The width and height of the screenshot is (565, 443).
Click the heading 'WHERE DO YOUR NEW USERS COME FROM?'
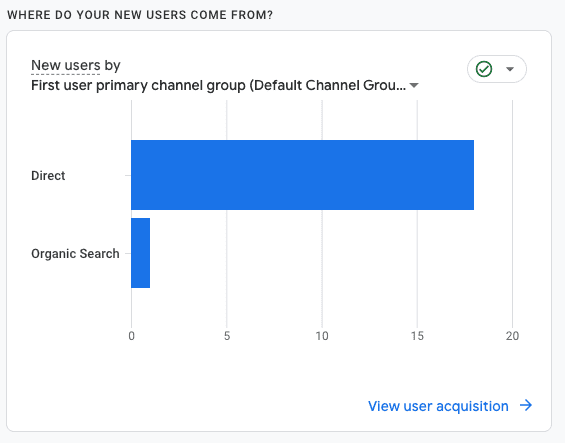pos(140,15)
